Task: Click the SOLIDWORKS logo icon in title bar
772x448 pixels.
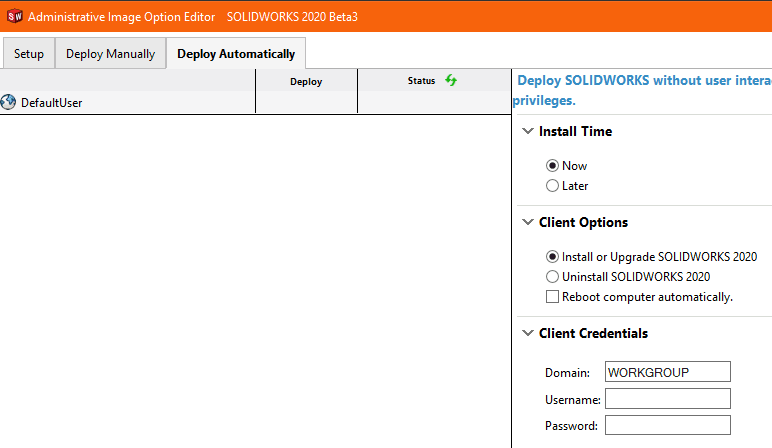Action: [15, 16]
